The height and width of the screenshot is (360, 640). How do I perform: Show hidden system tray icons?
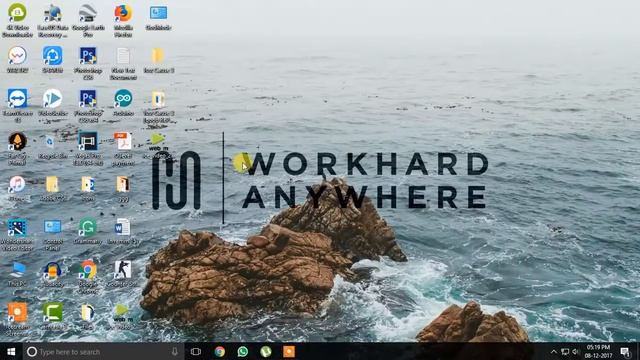click(x=553, y=351)
